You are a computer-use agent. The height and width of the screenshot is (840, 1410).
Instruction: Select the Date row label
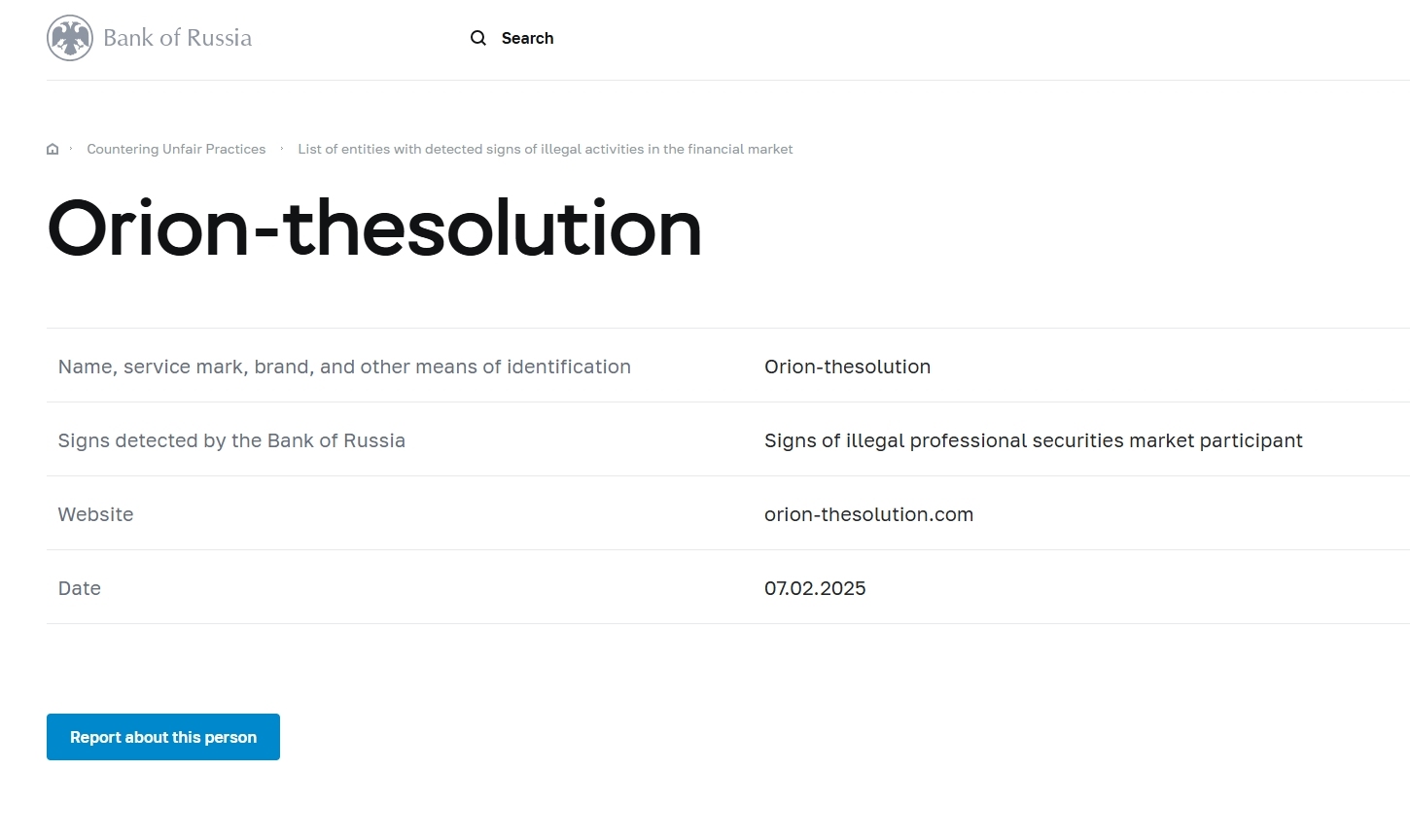pyautogui.click(x=80, y=588)
